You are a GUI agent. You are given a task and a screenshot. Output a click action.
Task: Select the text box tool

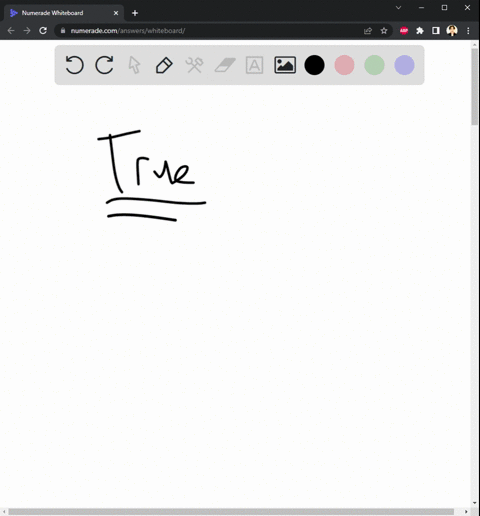point(254,65)
